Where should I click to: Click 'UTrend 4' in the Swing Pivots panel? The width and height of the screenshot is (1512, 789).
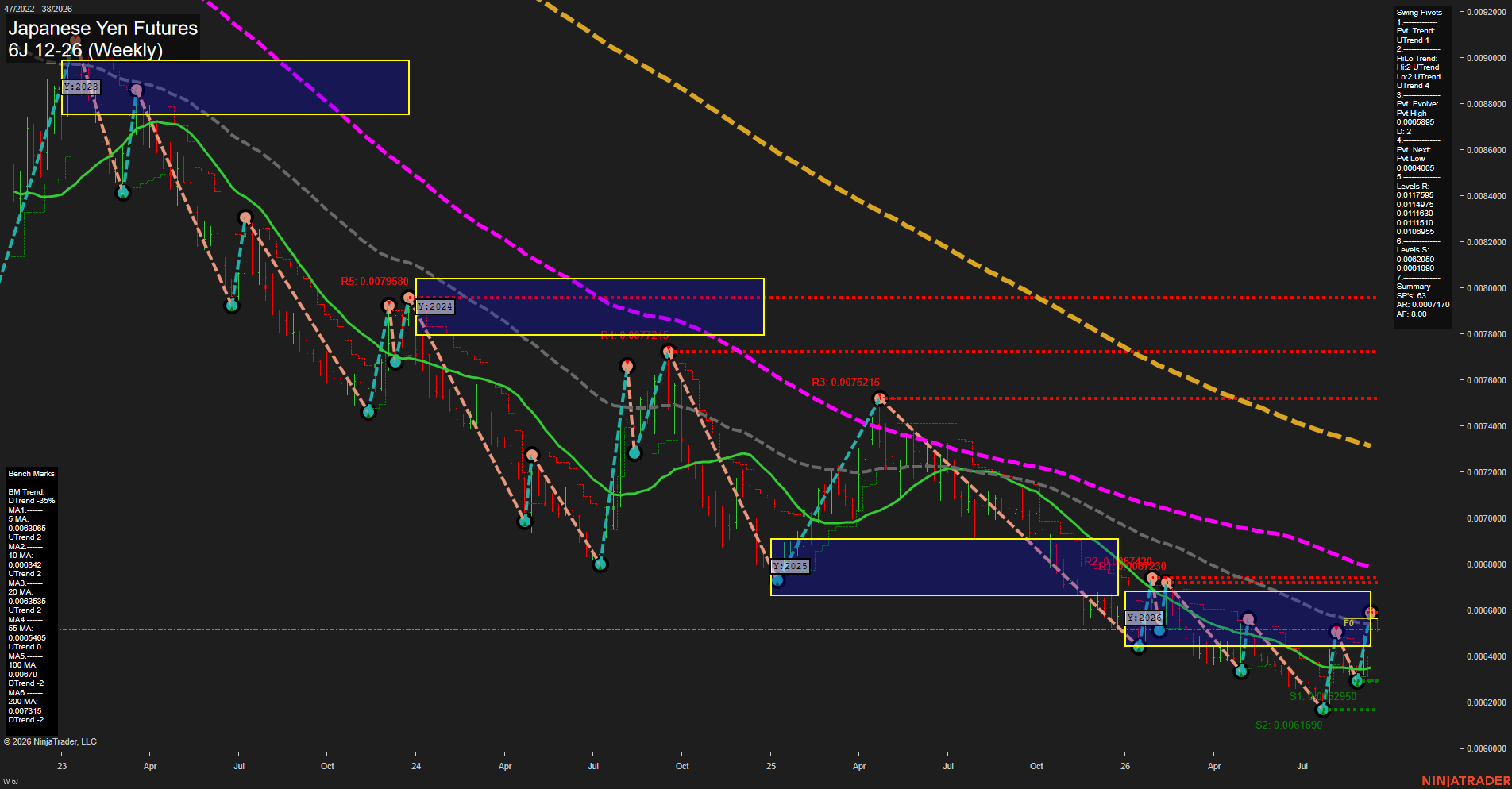click(x=1413, y=86)
